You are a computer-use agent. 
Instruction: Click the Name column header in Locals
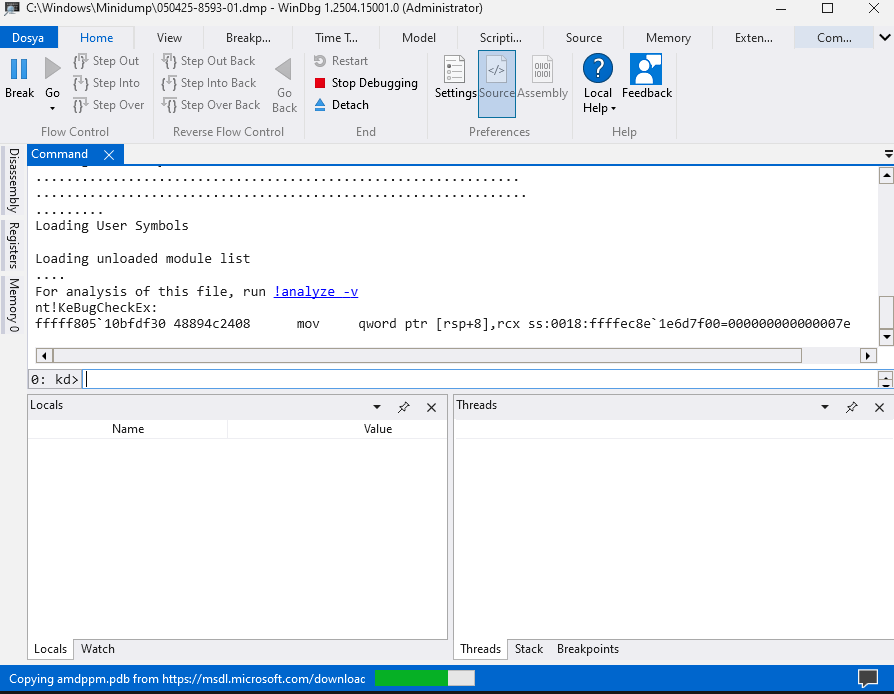[x=128, y=429]
